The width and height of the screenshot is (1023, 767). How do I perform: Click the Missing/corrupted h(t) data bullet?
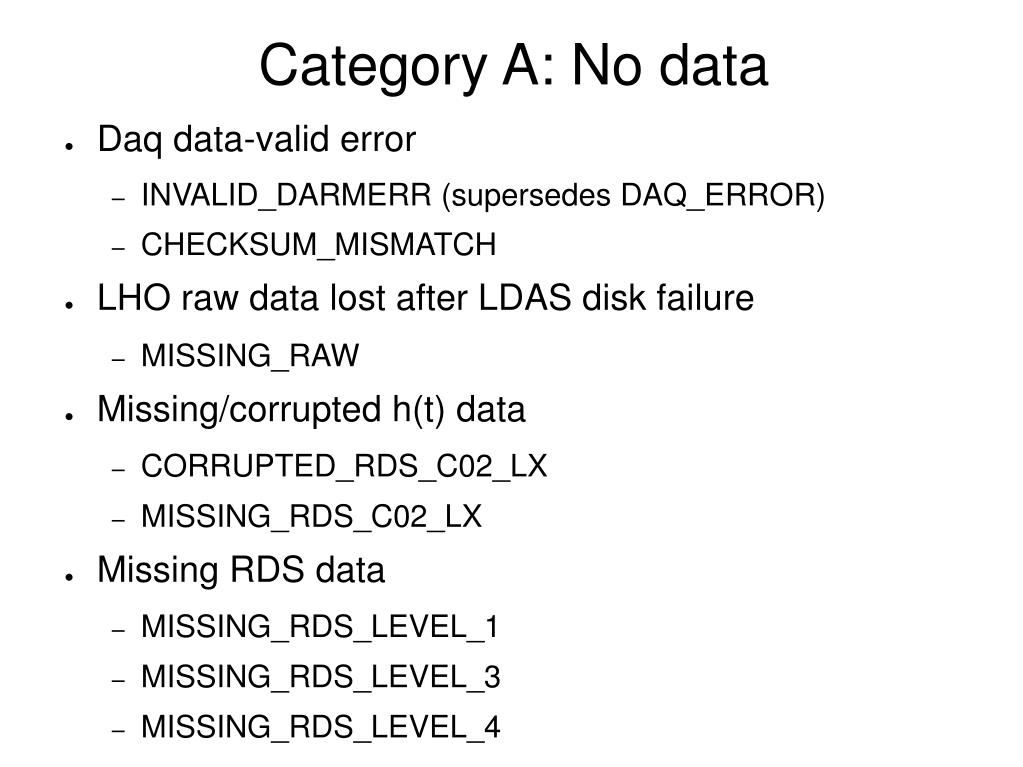pyautogui.click(x=311, y=410)
